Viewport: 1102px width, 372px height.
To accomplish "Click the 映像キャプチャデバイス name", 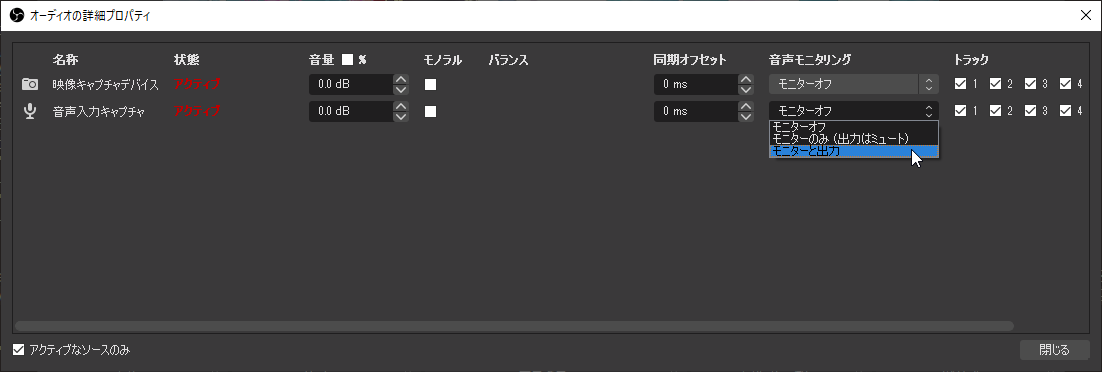I will (106, 84).
